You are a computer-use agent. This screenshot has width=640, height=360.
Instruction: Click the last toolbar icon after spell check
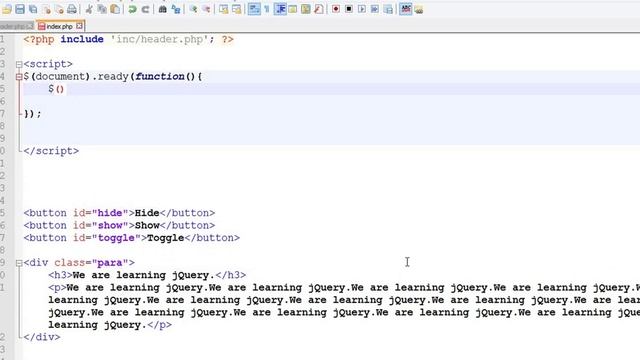419,9
